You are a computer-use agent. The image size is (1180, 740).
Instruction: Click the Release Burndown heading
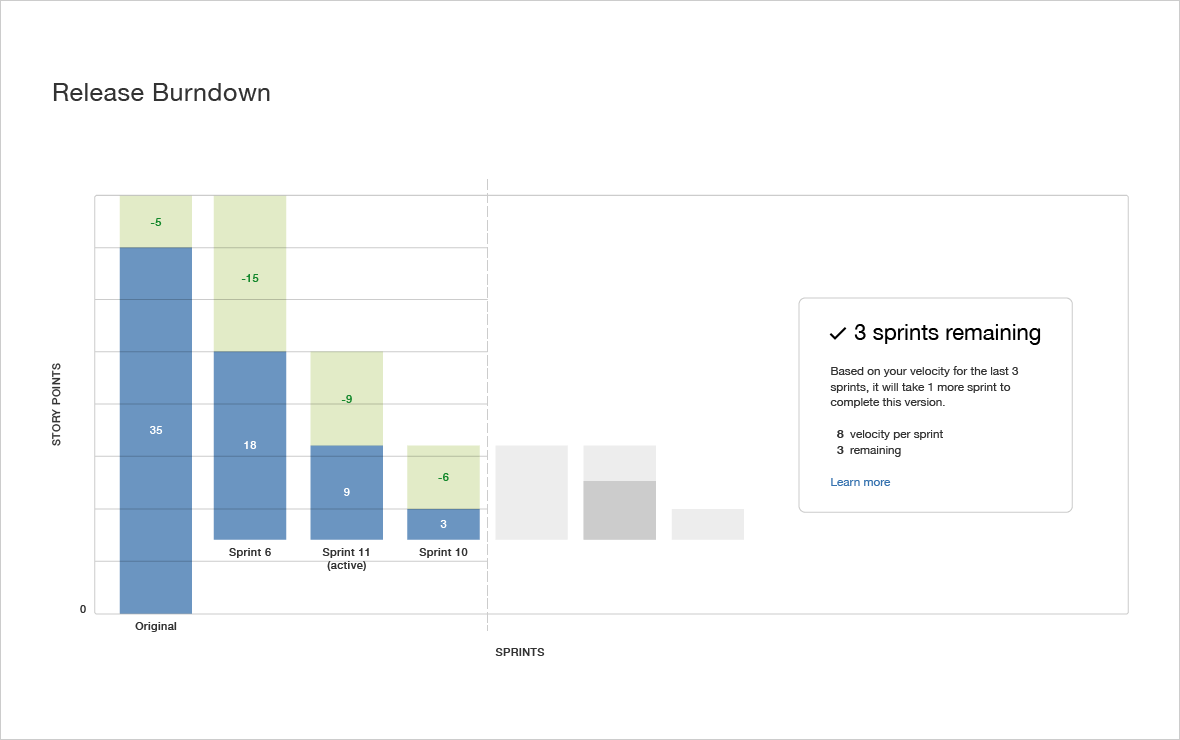pos(161,93)
